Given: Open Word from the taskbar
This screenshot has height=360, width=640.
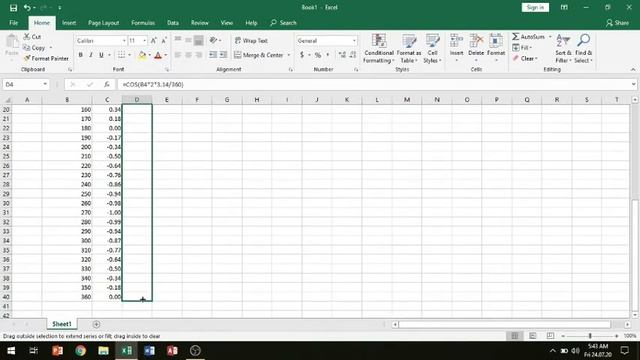Looking at the screenshot, I should (149, 351).
